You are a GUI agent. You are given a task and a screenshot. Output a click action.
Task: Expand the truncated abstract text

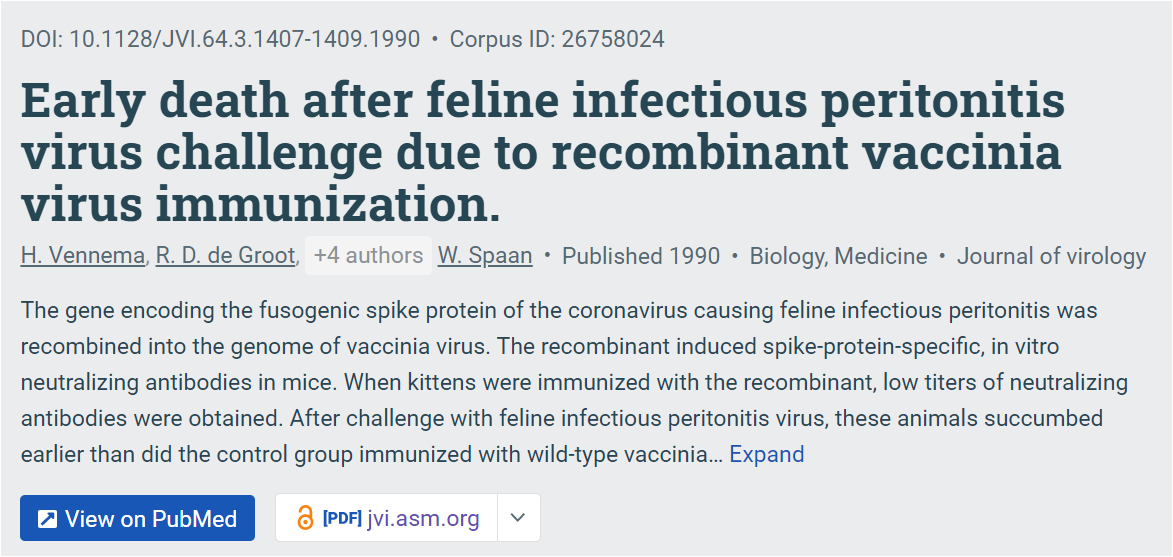767,454
